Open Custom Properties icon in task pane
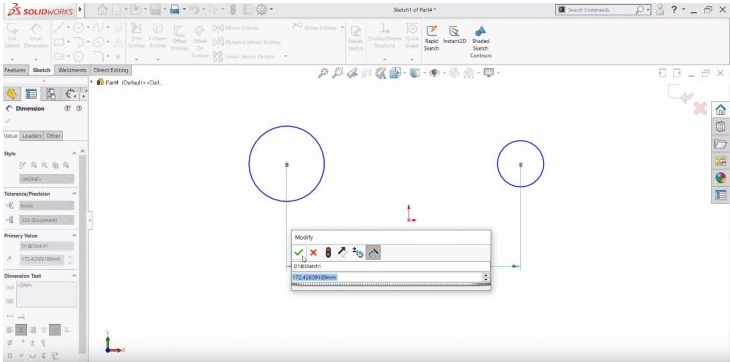Viewport: 730px width, 362px height. 720,195
